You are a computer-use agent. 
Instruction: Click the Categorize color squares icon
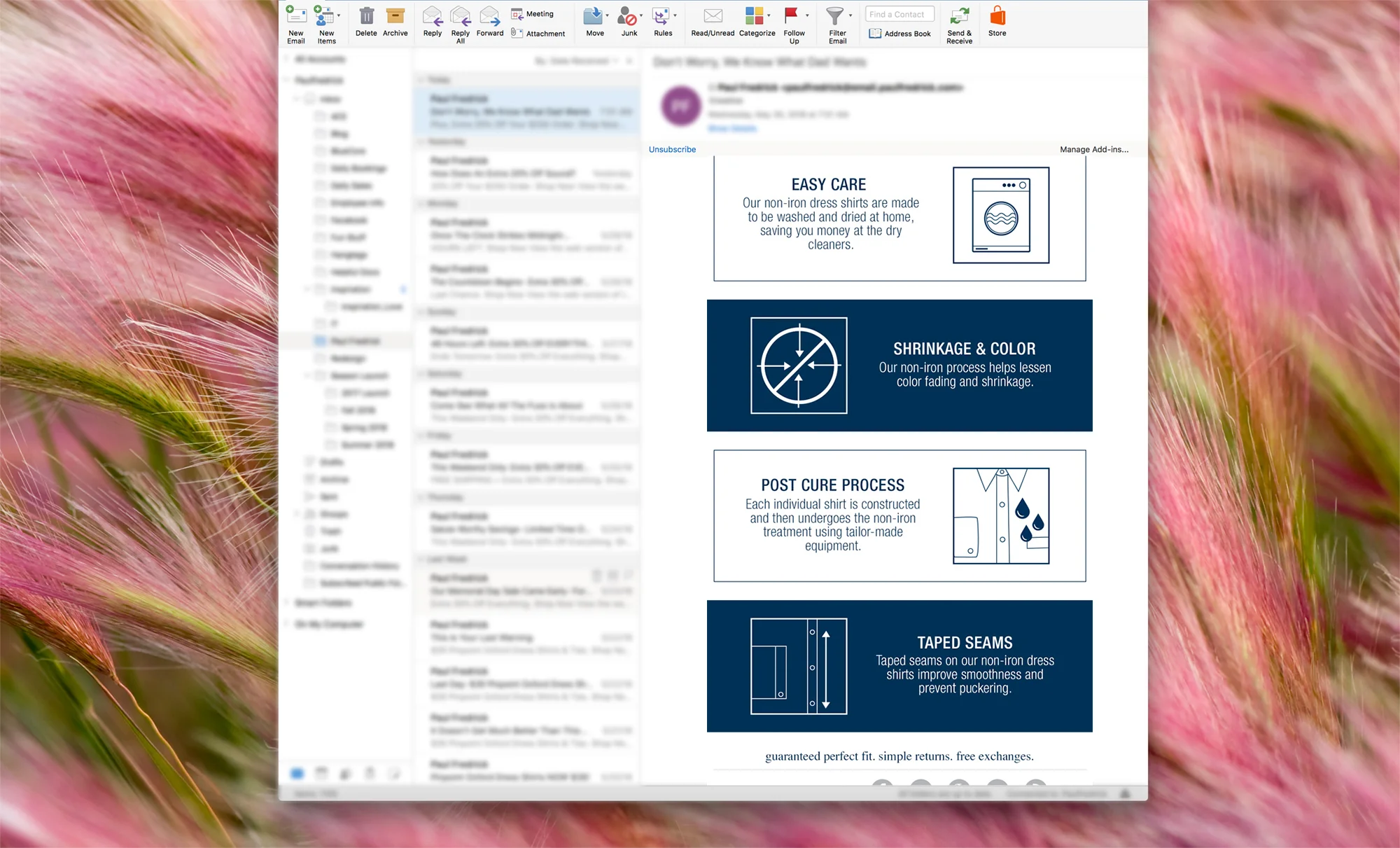coord(754,15)
